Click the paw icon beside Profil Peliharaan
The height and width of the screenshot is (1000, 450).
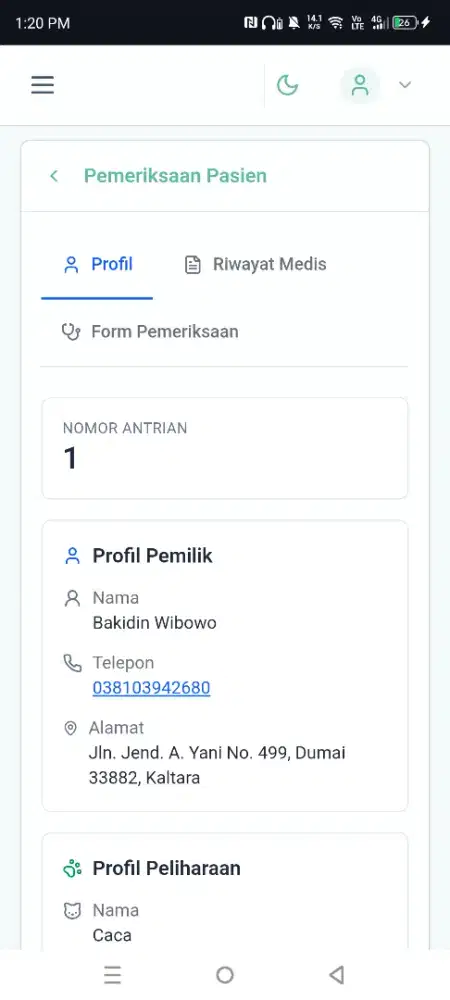pos(73,869)
